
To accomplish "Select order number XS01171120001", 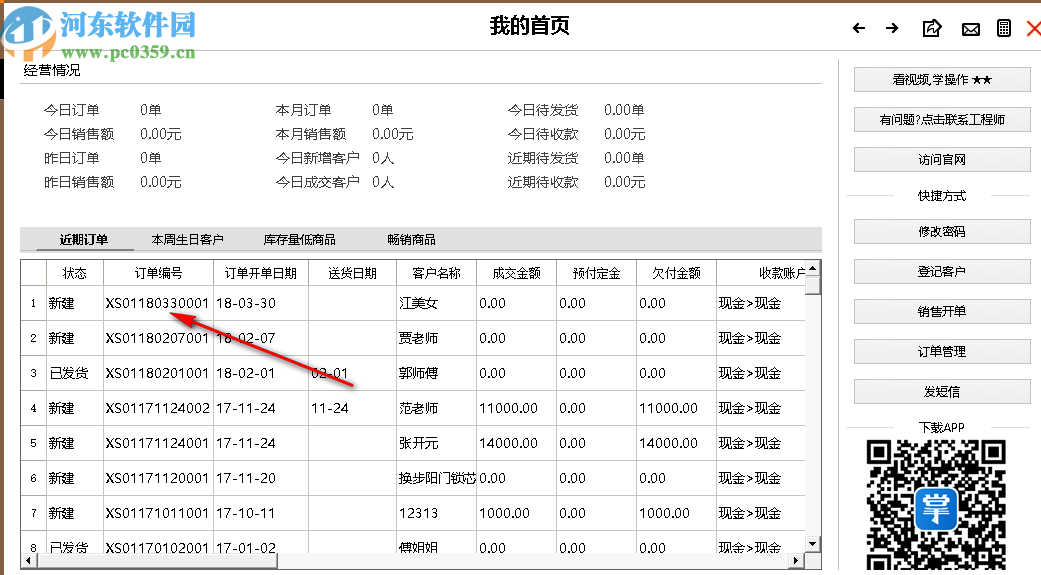I will click(157, 478).
